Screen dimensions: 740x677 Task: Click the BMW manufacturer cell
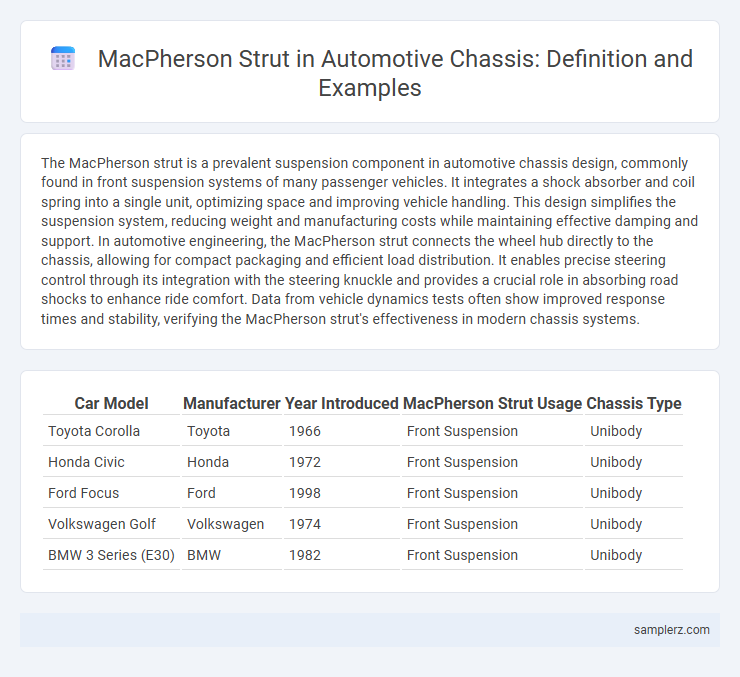pyautogui.click(x=232, y=555)
